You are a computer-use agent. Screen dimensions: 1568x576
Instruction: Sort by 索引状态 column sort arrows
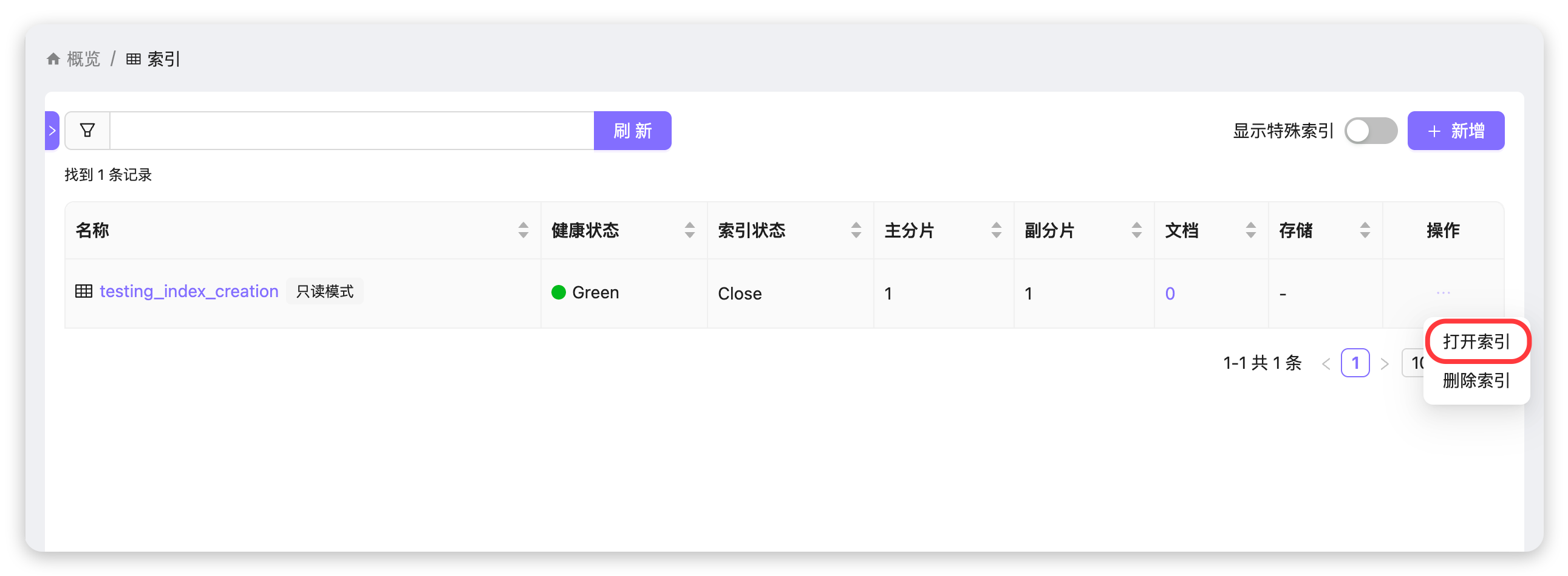[x=856, y=230]
